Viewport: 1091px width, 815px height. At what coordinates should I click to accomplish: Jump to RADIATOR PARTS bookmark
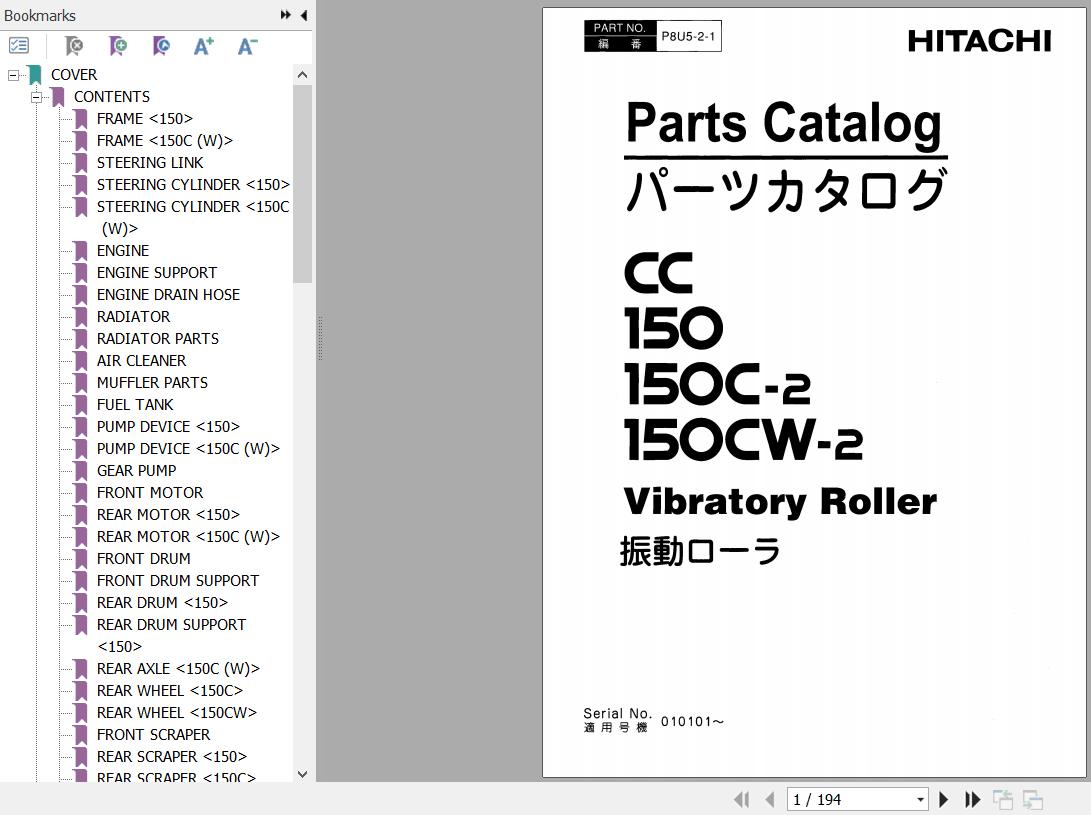pos(157,339)
